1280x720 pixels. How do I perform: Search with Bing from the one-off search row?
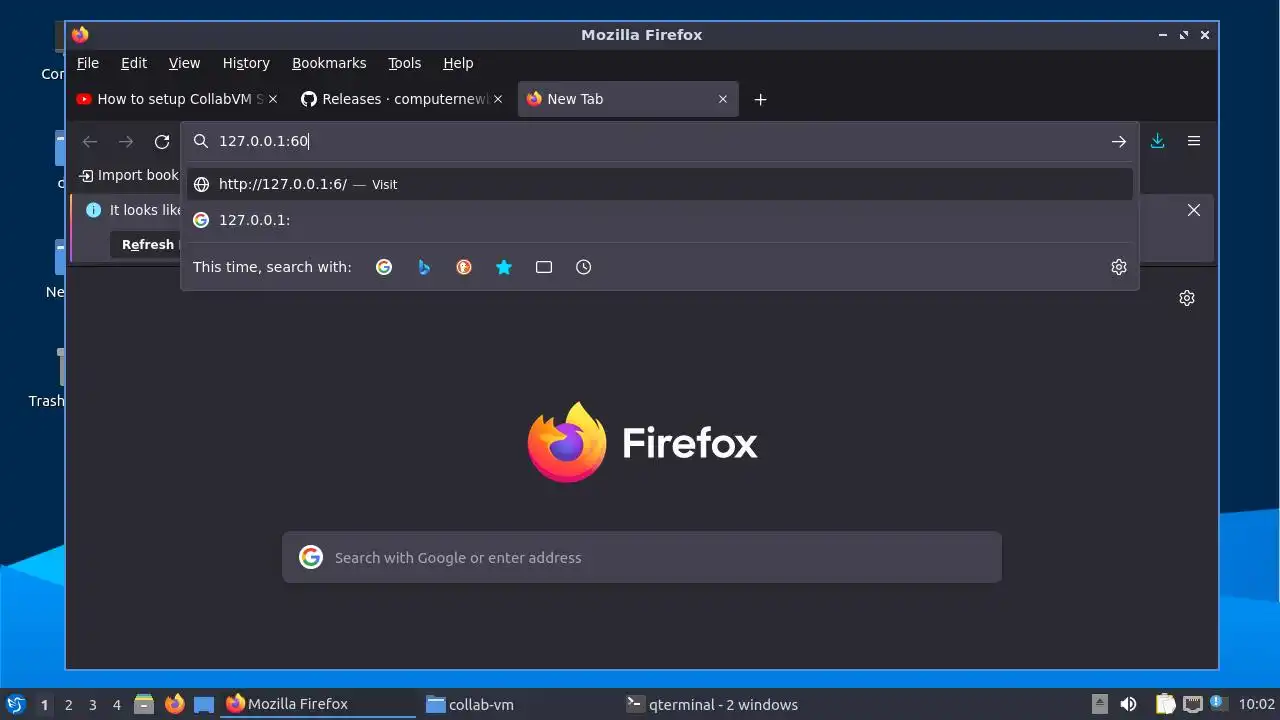424,267
